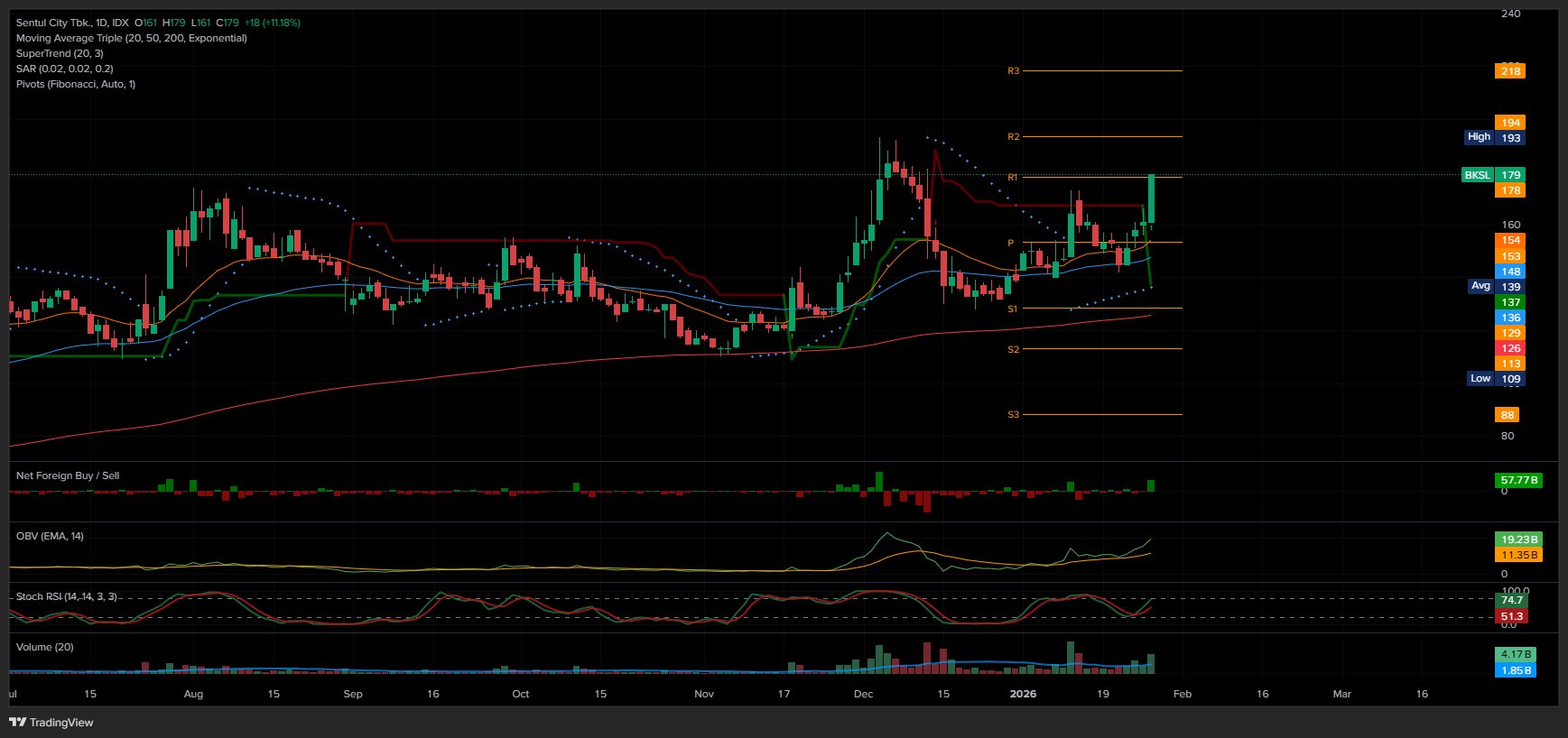Viewport: 1568px width, 738px height.
Task: Click the Avg 139 price marker
Action: click(1495, 287)
